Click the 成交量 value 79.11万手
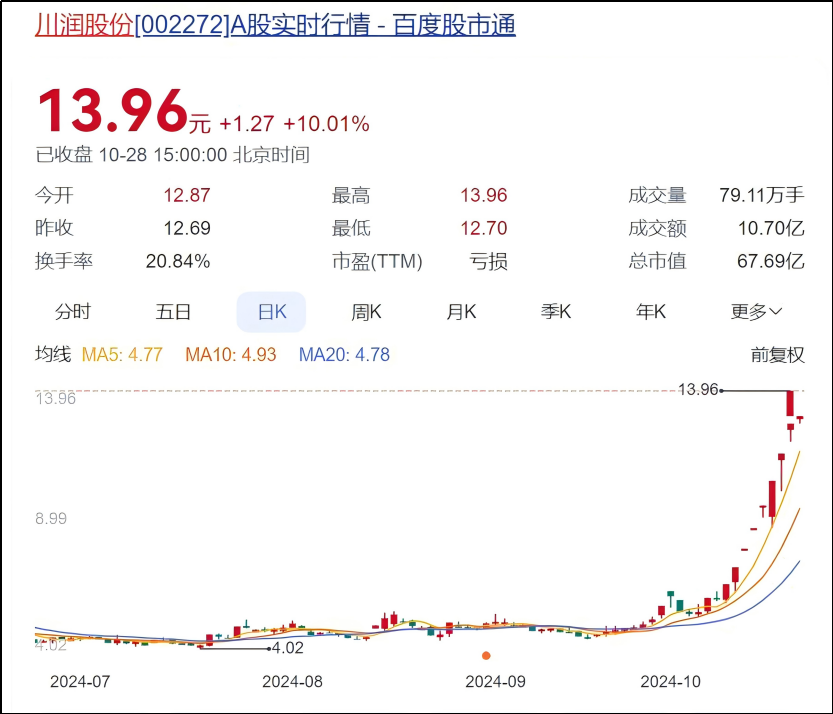Screen dimensions: 833x714 click(762, 196)
